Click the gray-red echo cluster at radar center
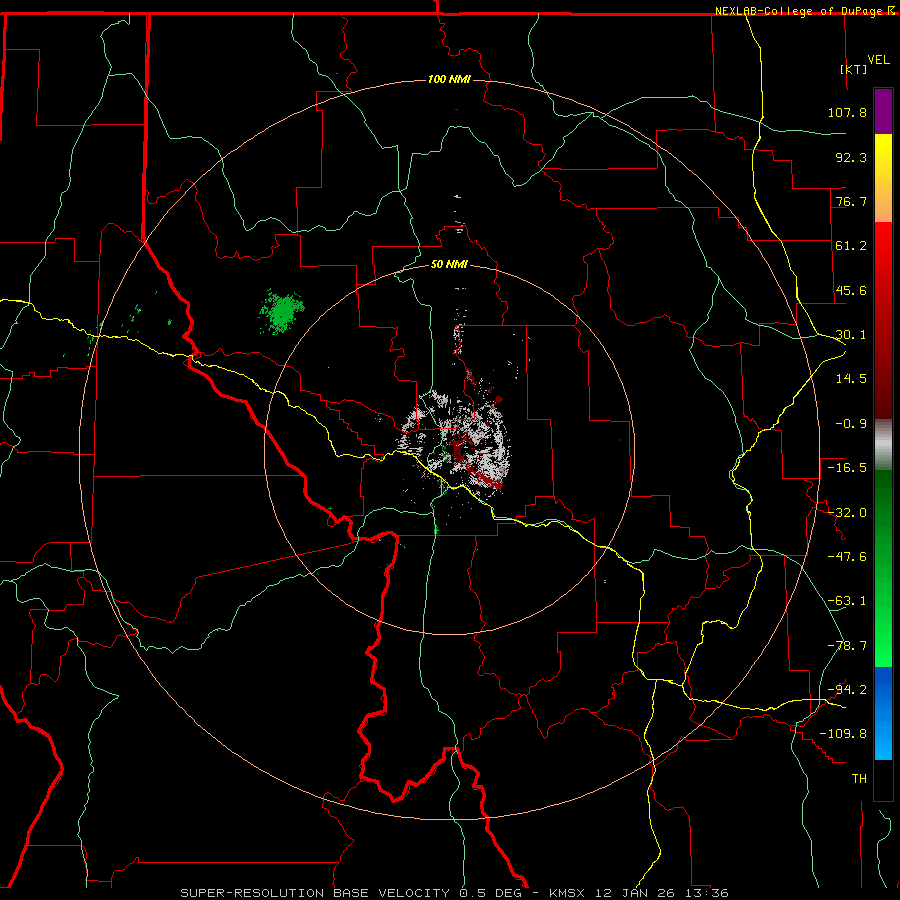Viewport: 900px width, 900px height. [455, 445]
